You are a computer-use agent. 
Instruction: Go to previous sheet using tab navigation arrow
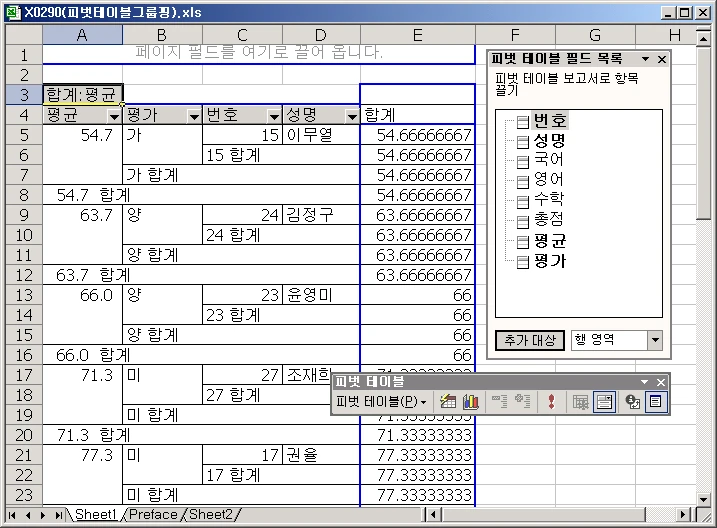coord(28,515)
